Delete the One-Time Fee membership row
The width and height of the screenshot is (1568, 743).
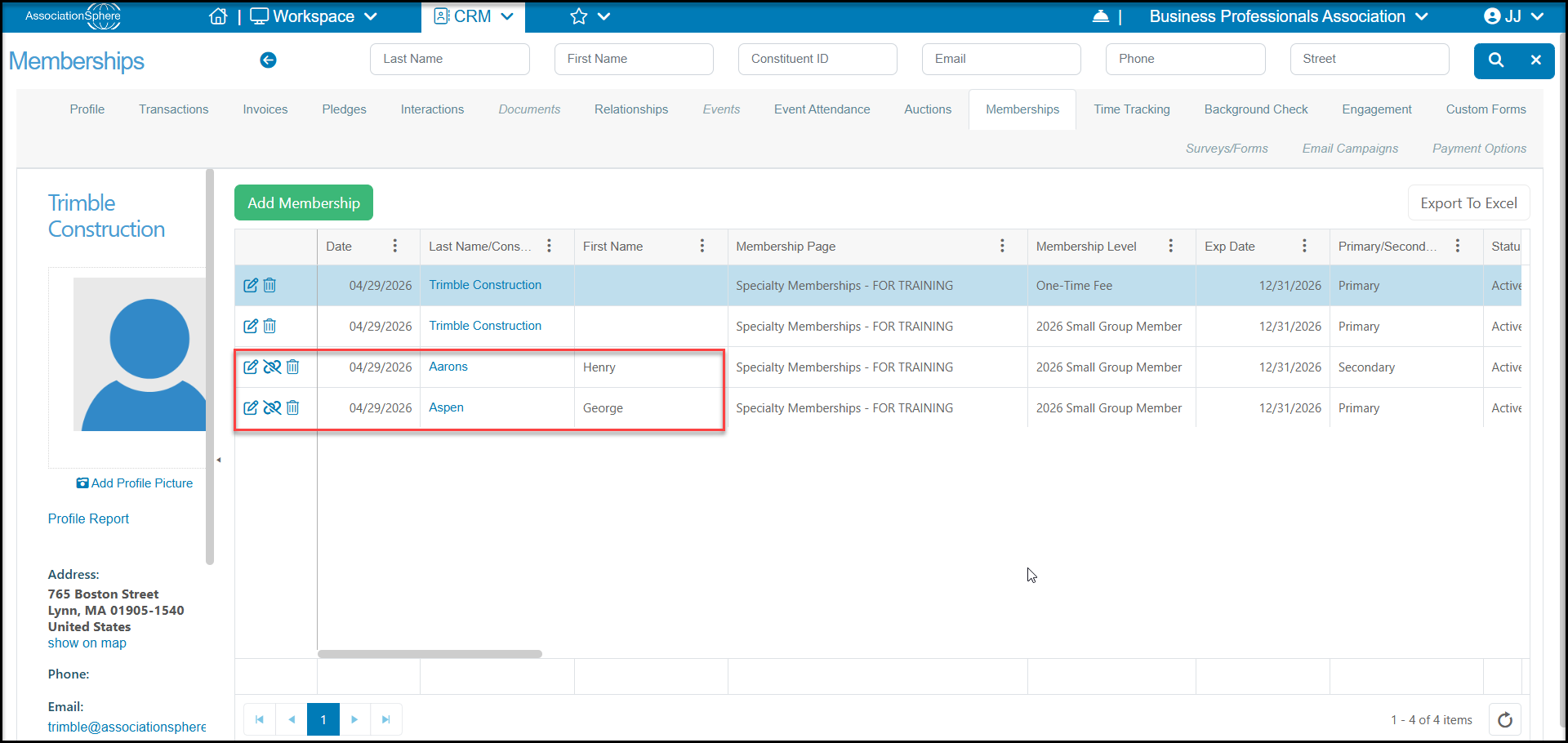click(x=270, y=285)
